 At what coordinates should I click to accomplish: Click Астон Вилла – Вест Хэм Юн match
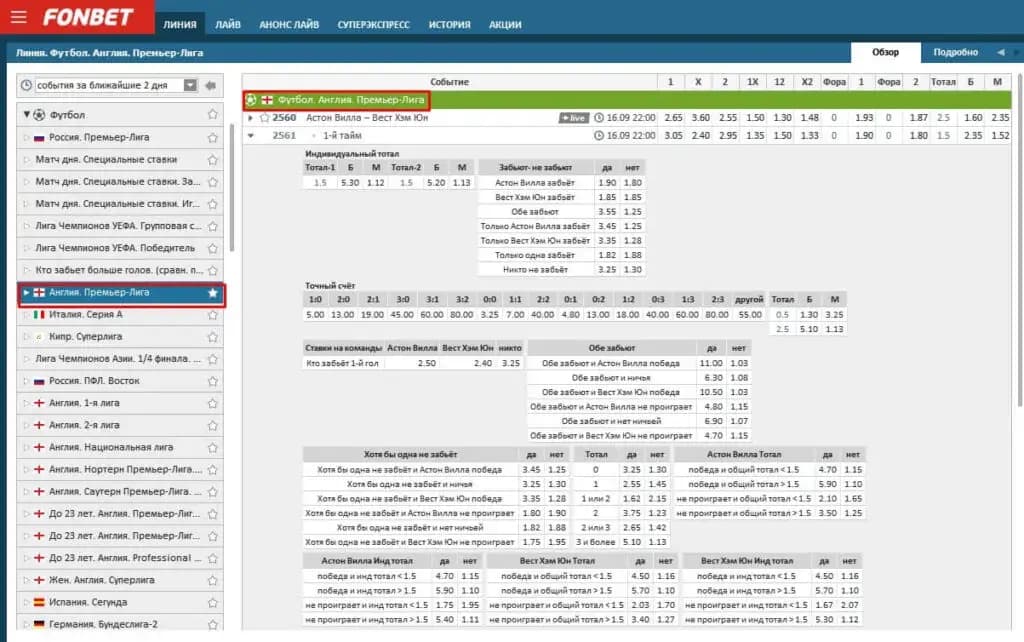click(367, 118)
